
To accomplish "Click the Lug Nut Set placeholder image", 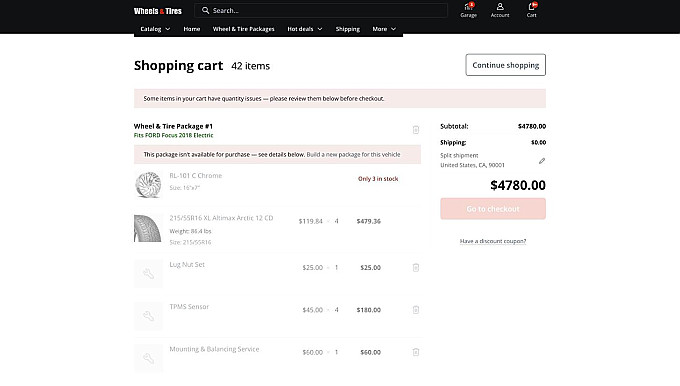I will [x=148, y=274].
